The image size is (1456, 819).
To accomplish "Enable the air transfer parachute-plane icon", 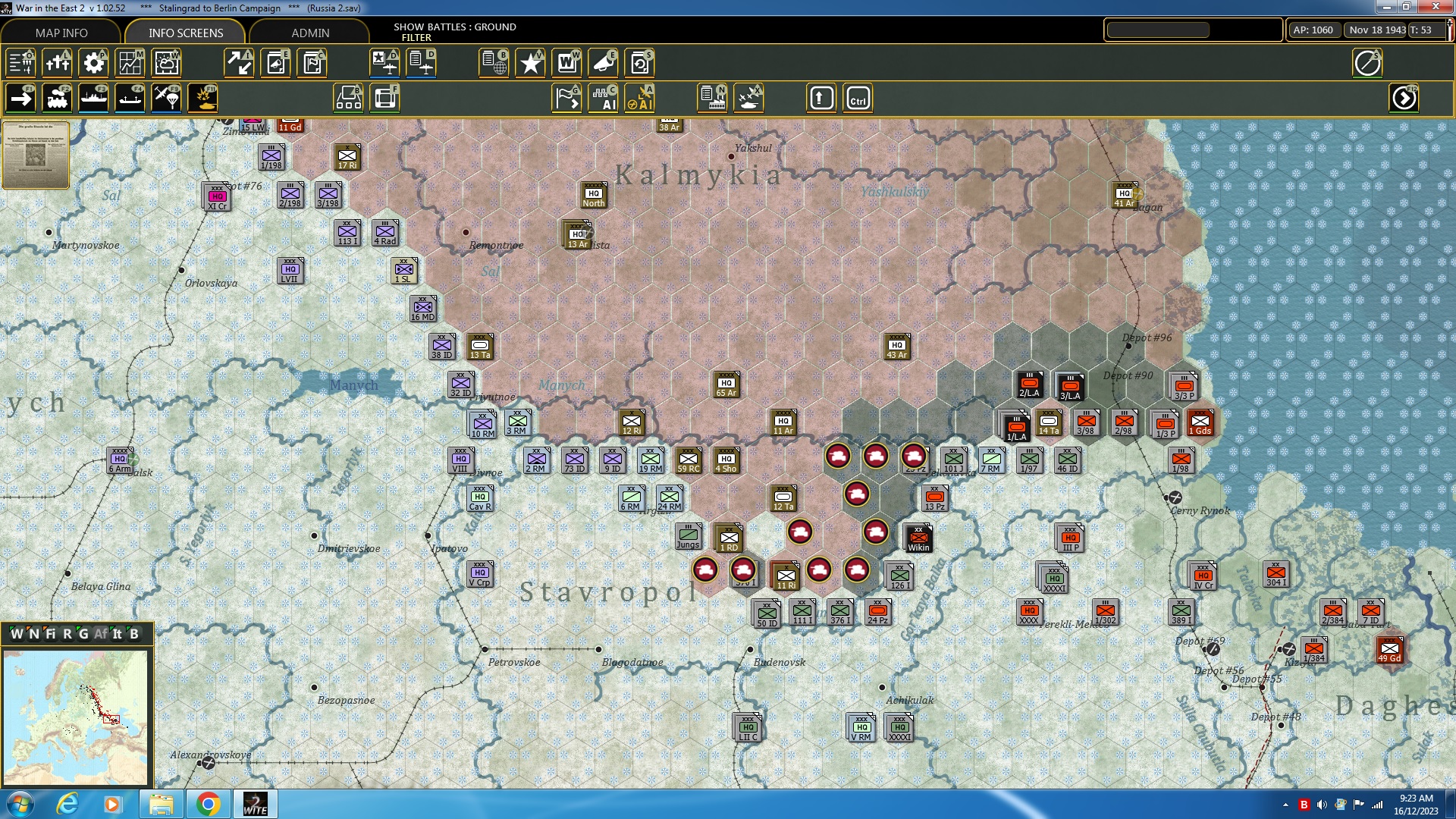I will coord(166,98).
